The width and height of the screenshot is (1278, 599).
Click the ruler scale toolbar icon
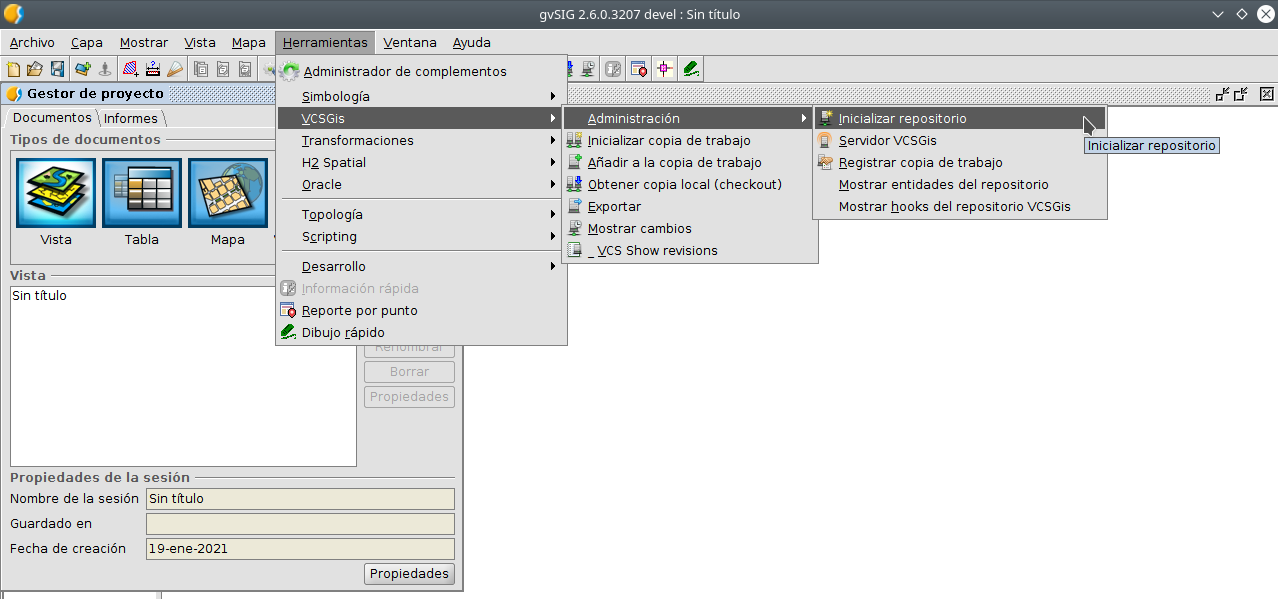pos(153,69)
